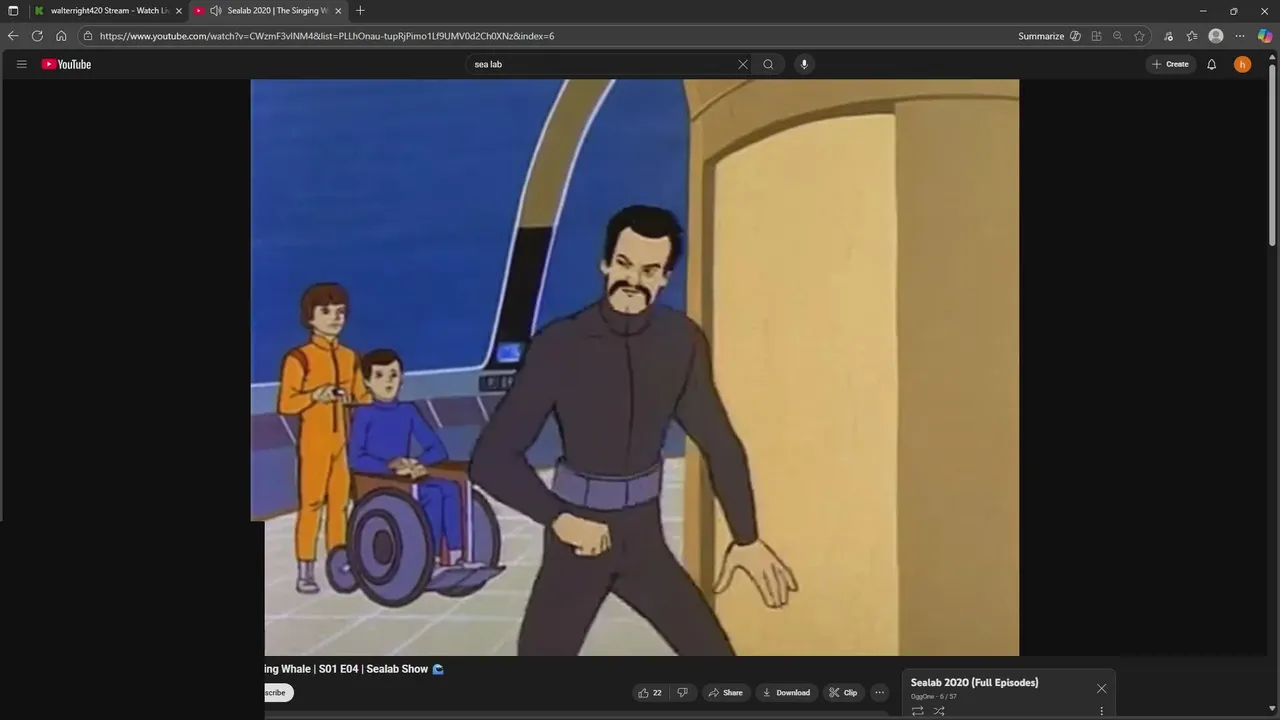
Task: Open the Favorites list icon
Action: pyautogui.click(x=1192, y=36)
